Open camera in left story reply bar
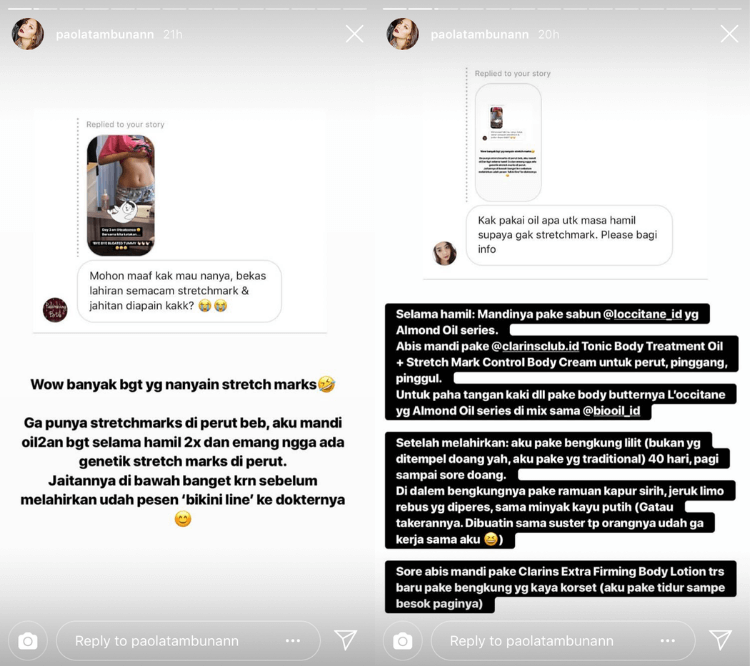The width and height of the screenshot is (750, 666). coord(28,641)
